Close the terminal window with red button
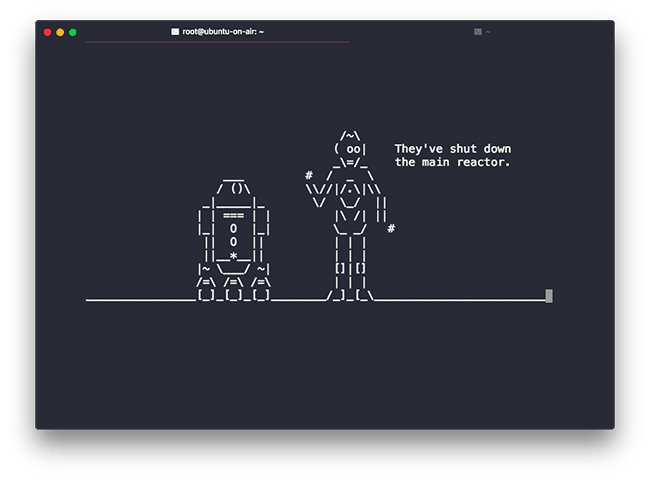 click(x=48, y=32)
